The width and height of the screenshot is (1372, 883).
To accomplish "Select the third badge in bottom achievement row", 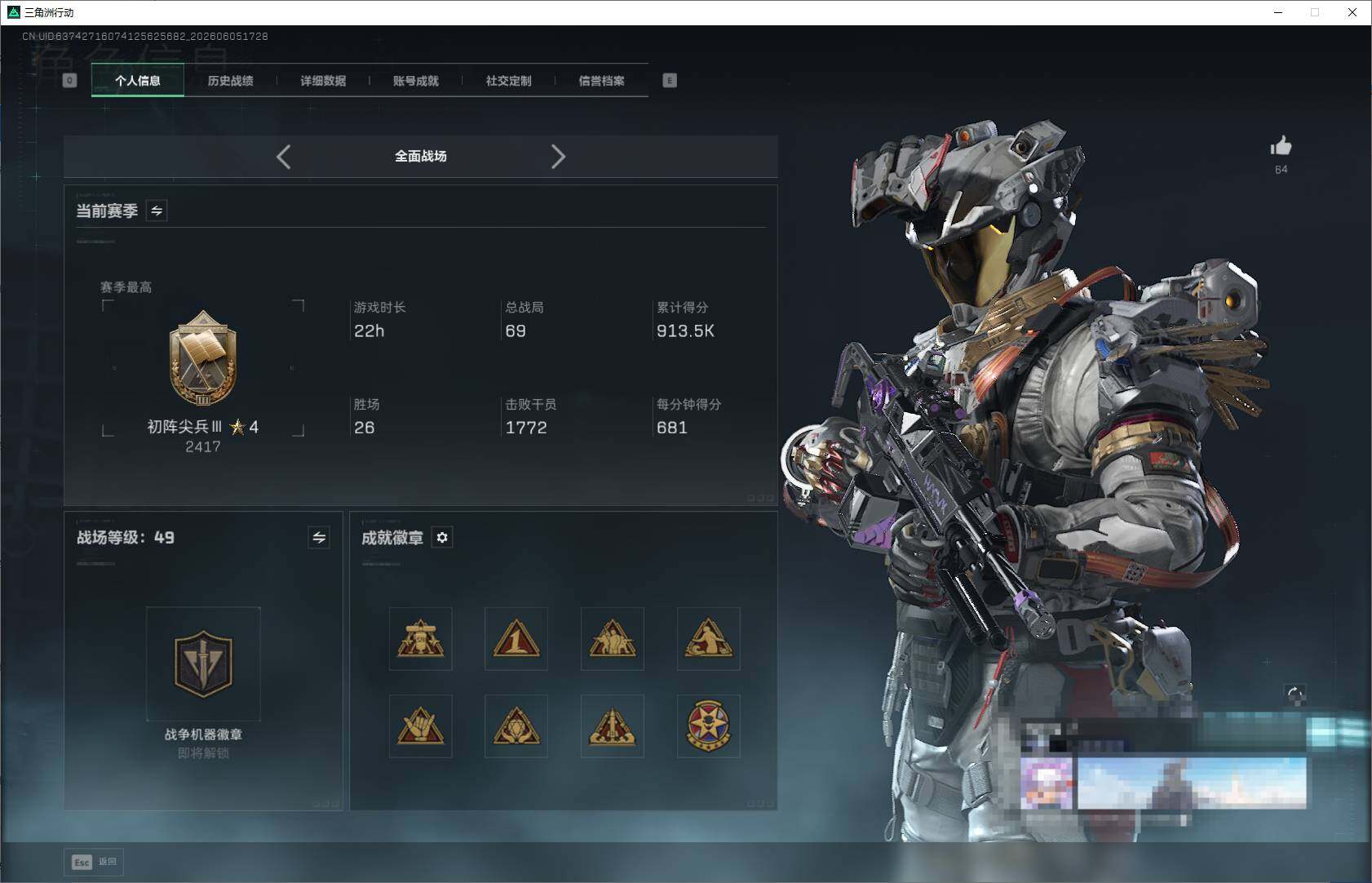I will coord(613,726).
